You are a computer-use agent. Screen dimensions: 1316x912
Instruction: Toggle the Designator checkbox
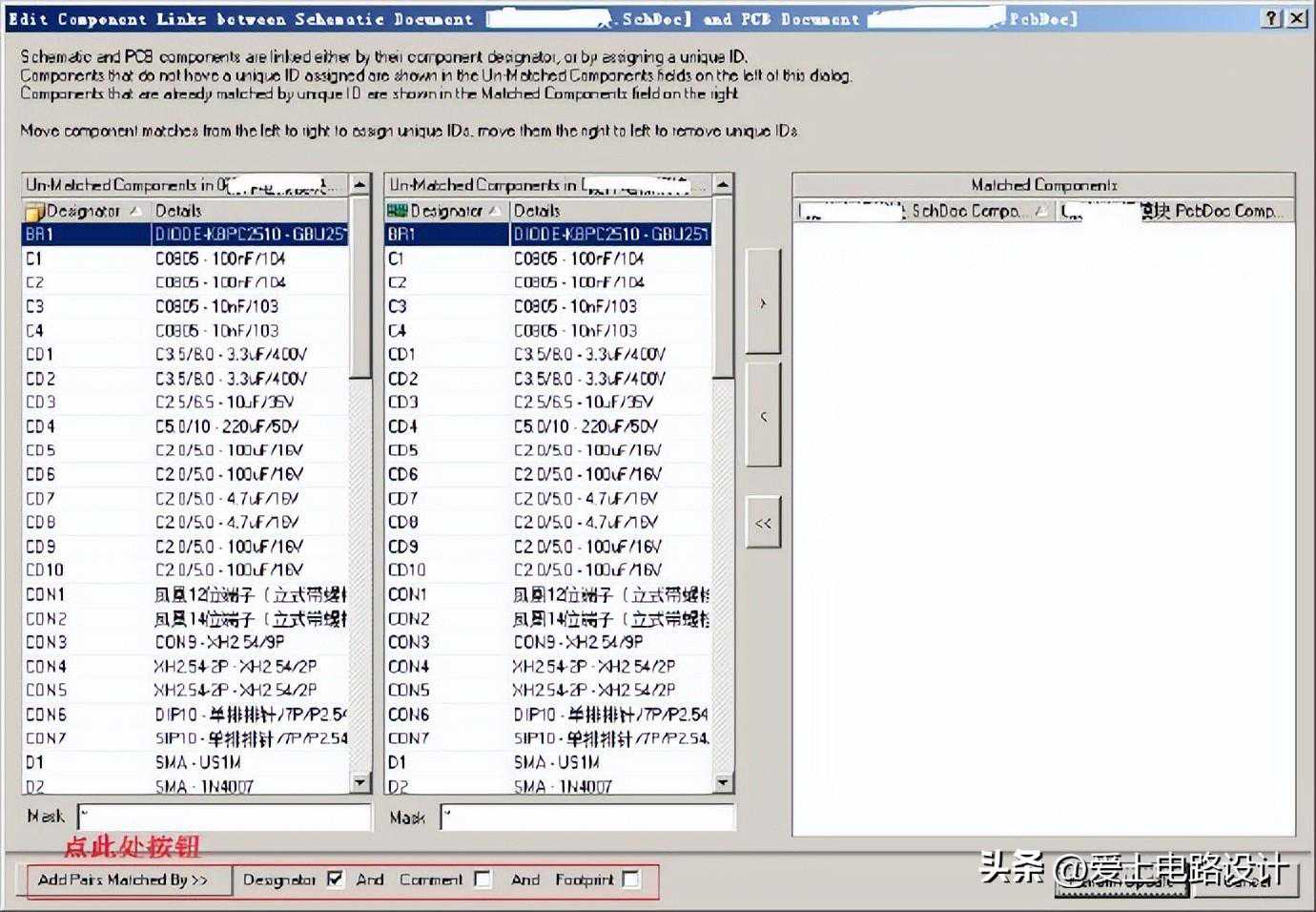point(335,880)
